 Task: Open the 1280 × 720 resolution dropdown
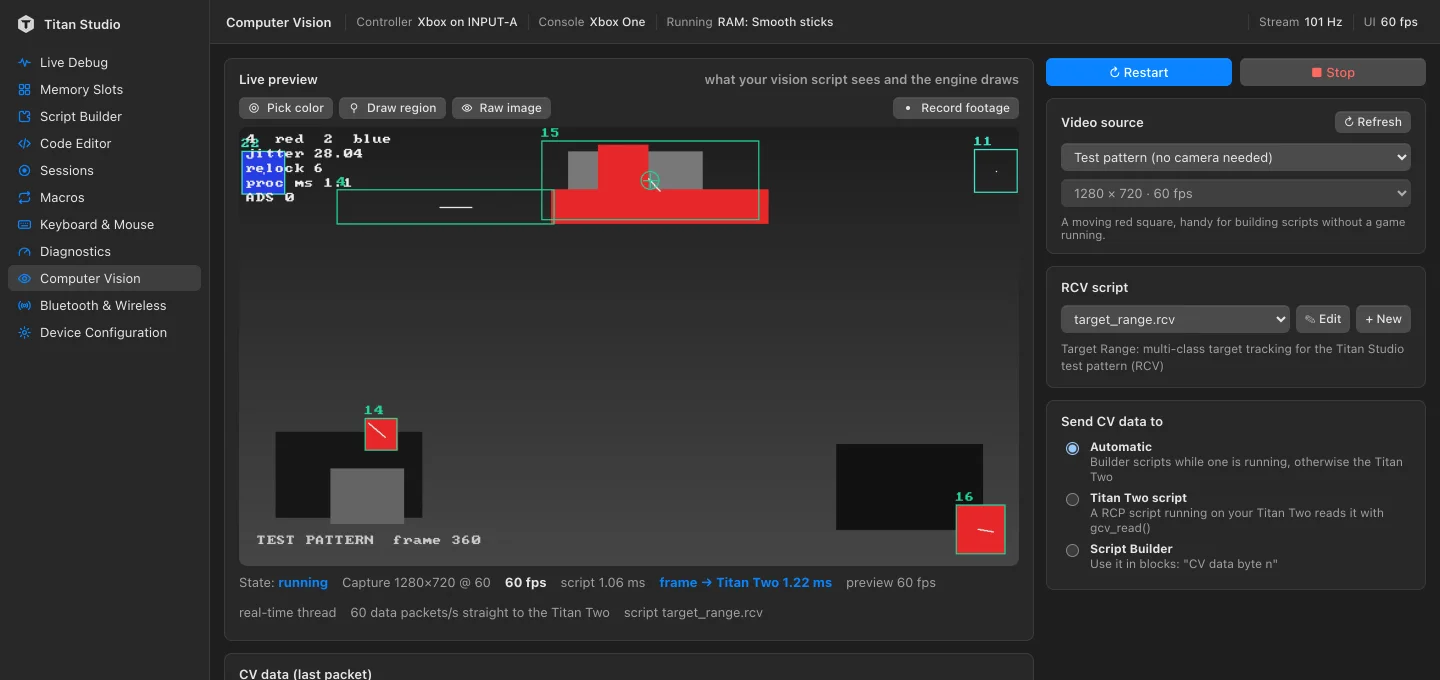tap(1236, 193)
